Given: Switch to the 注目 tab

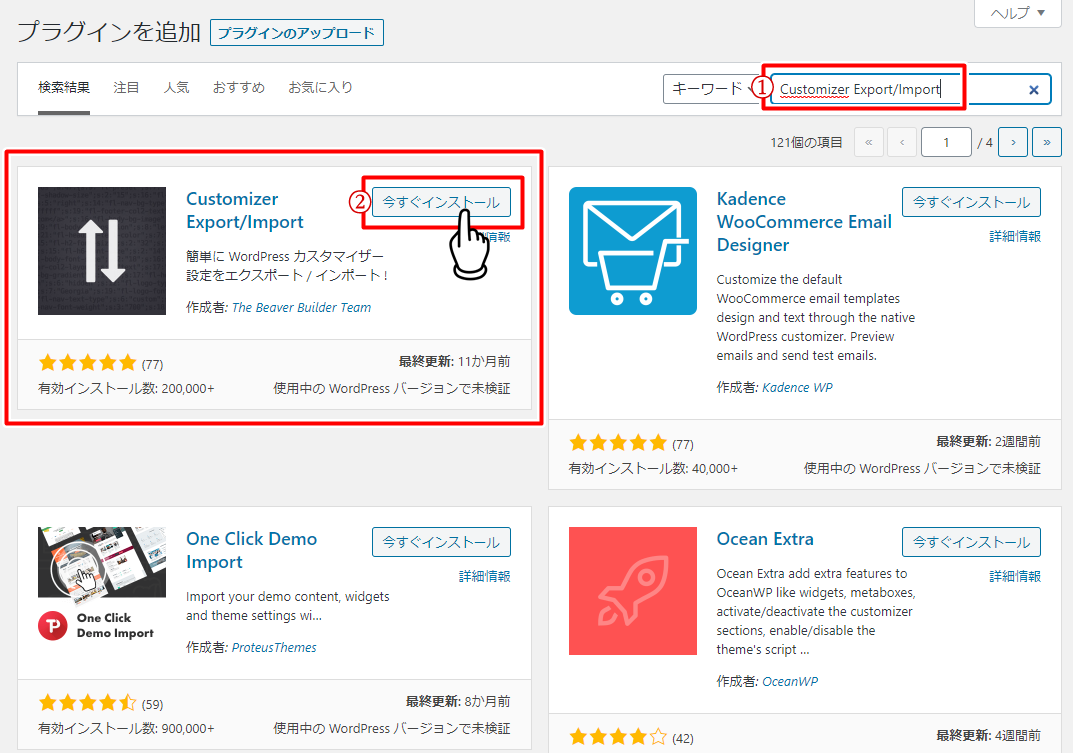Looking at the screenshot, I should pos(126,88).
